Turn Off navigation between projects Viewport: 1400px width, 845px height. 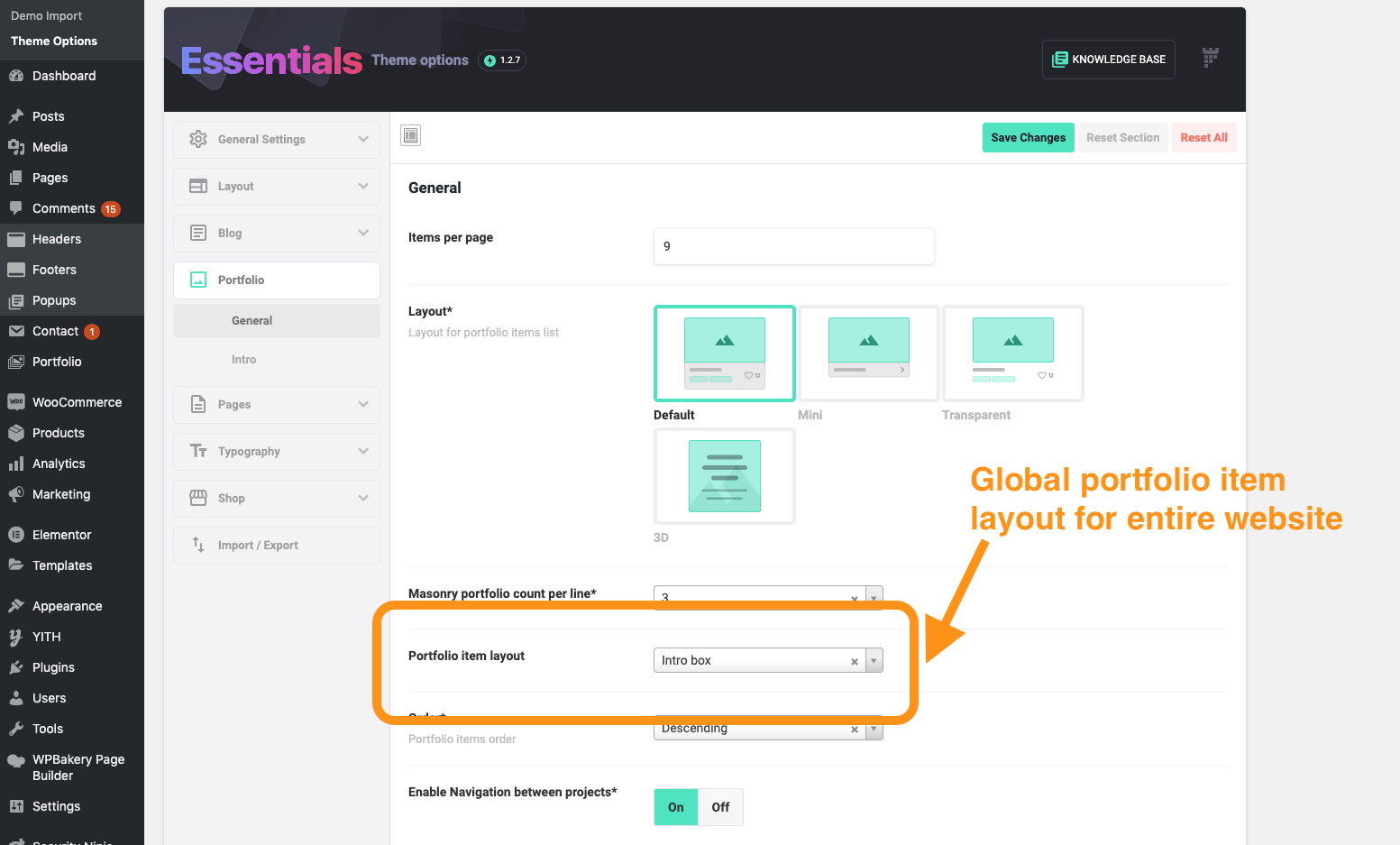tap(720, 807)
